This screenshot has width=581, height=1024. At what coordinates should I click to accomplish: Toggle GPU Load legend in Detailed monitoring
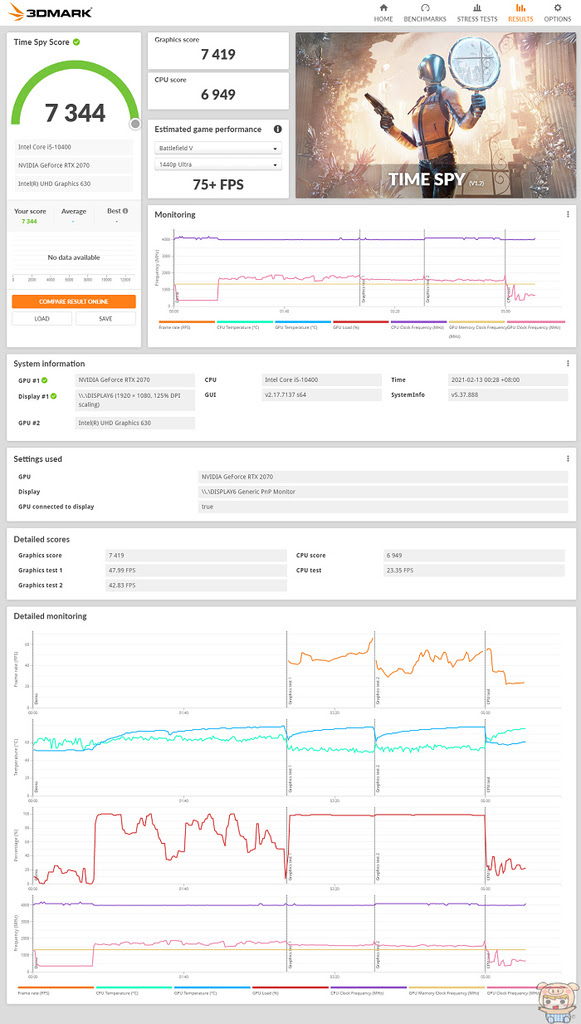290,991
